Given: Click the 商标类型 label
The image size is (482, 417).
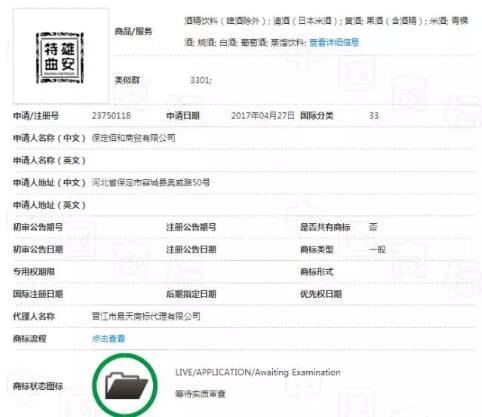Looking at the screenshot, I should [317, 250].
